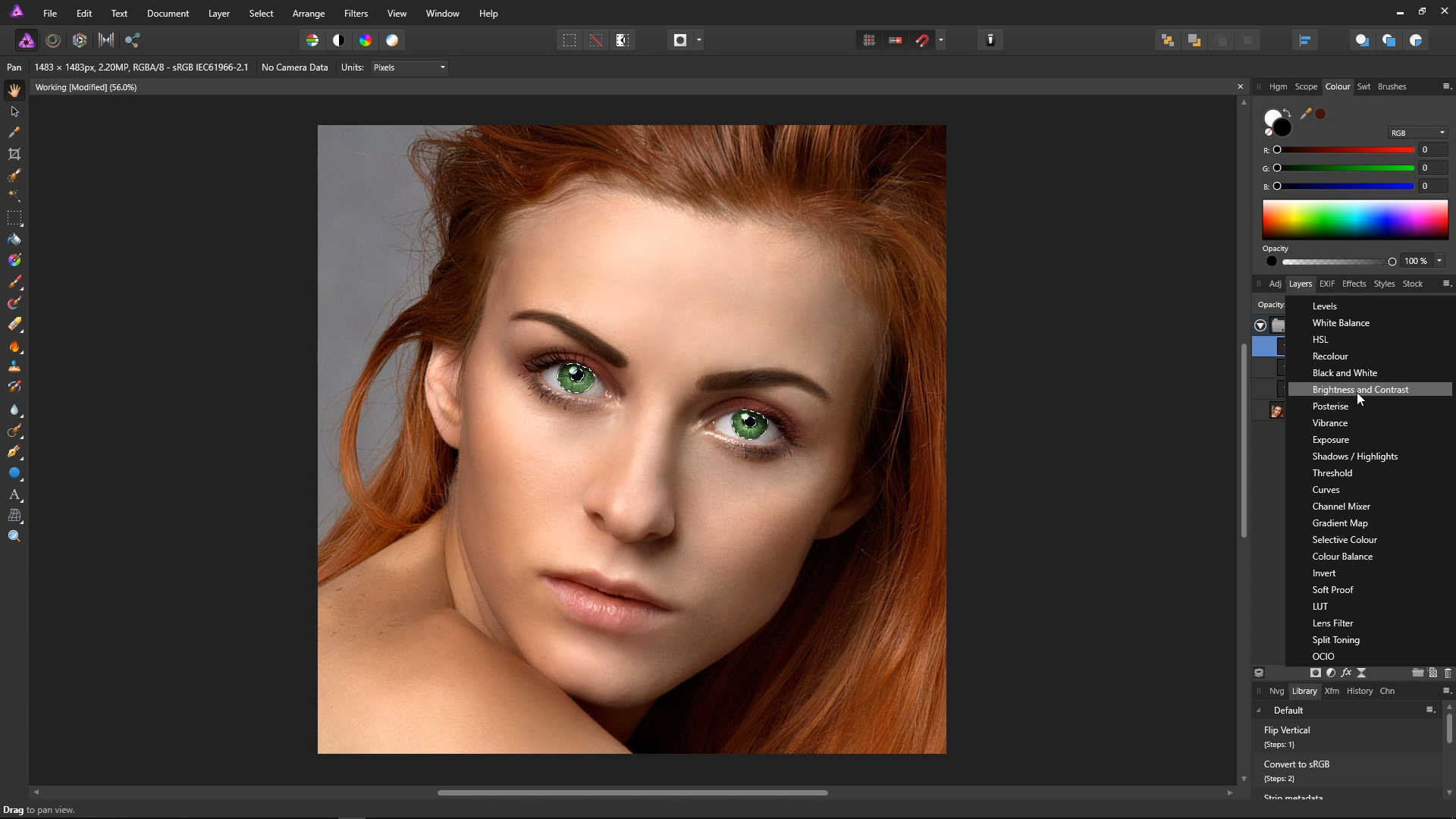The height and width of the screenshot is (819, 1456).
Task: Pick the Flood Fill bucket tool
Action: click(14, 240)
